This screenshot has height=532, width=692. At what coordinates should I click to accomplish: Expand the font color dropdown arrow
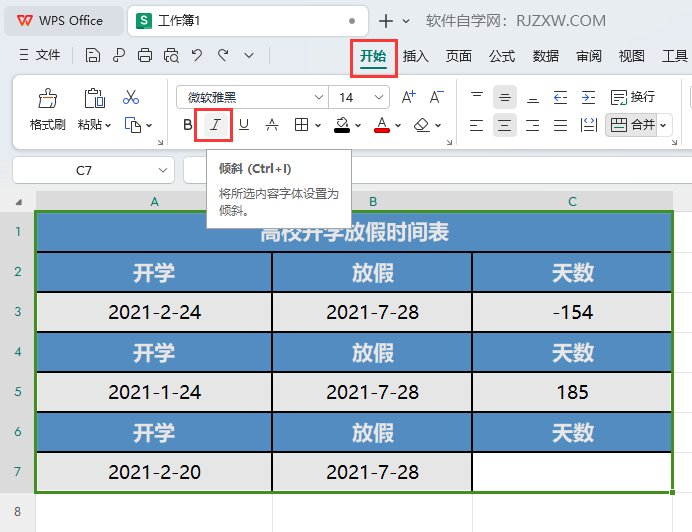coord(398,126)
